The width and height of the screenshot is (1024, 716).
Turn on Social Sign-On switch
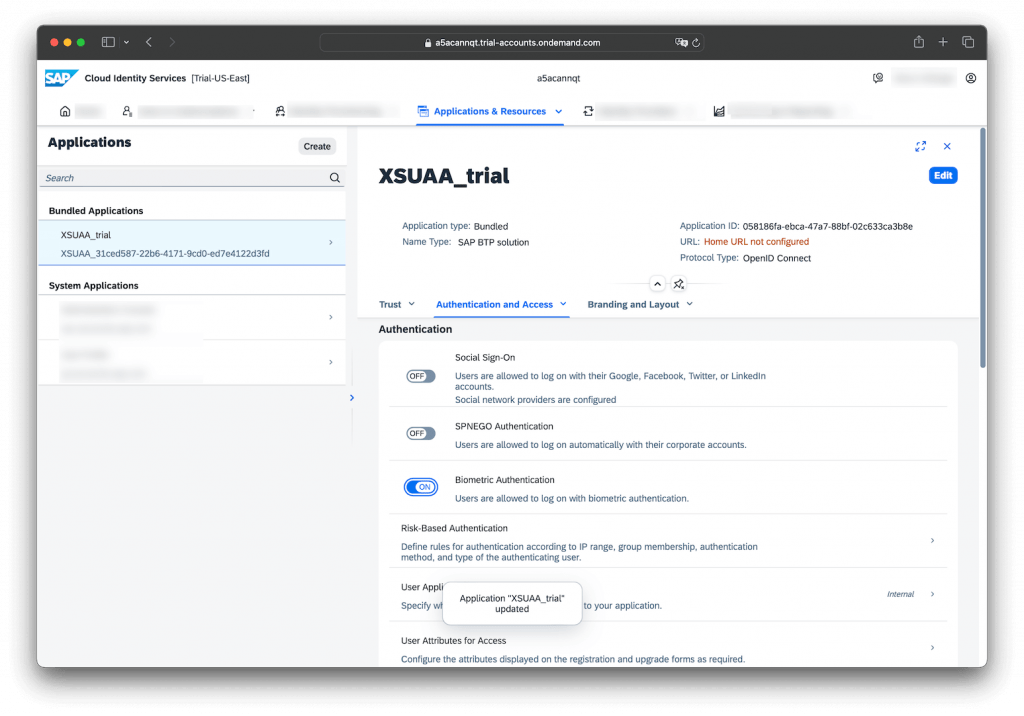421,376
